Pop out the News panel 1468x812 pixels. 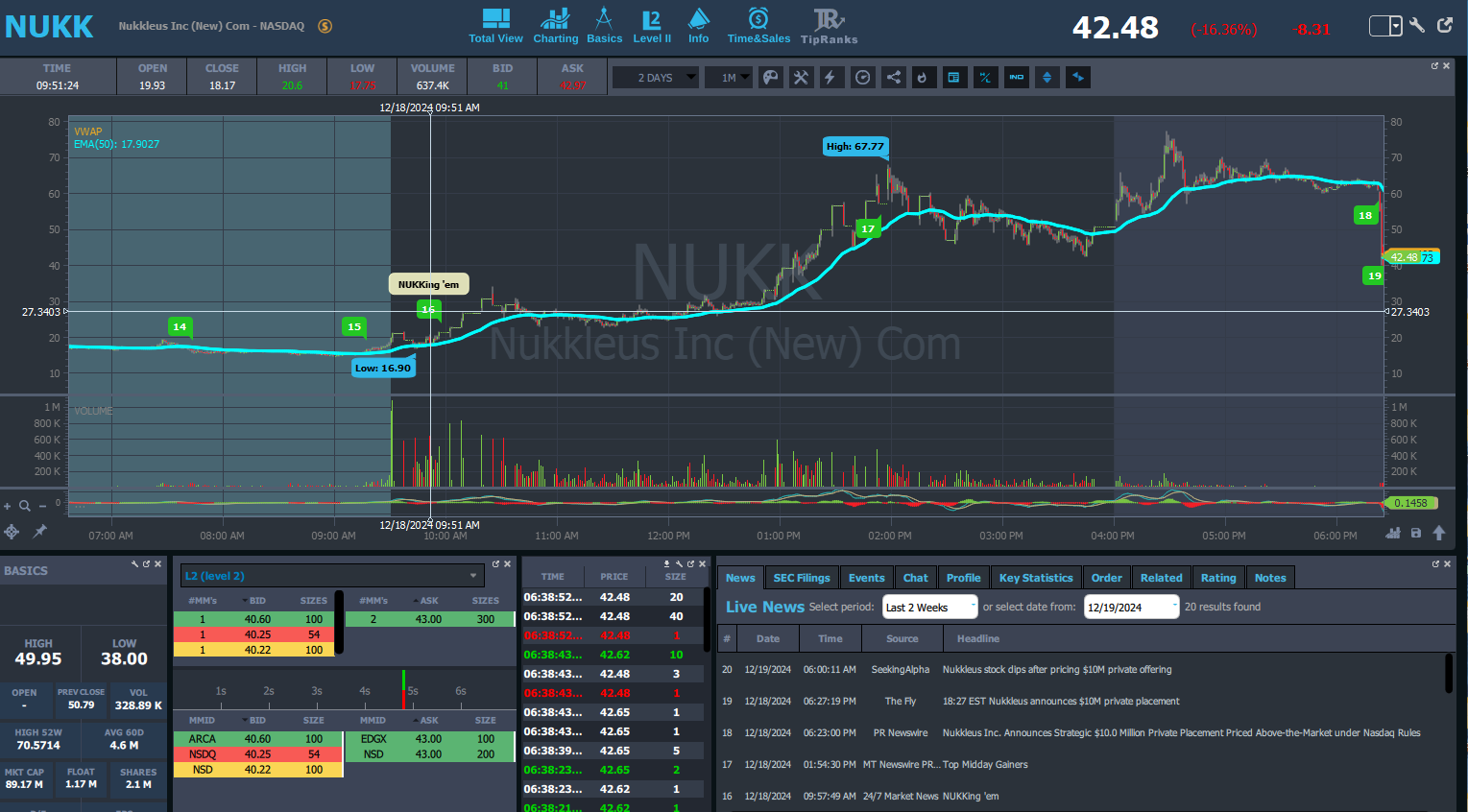[x=1435, y=563]
